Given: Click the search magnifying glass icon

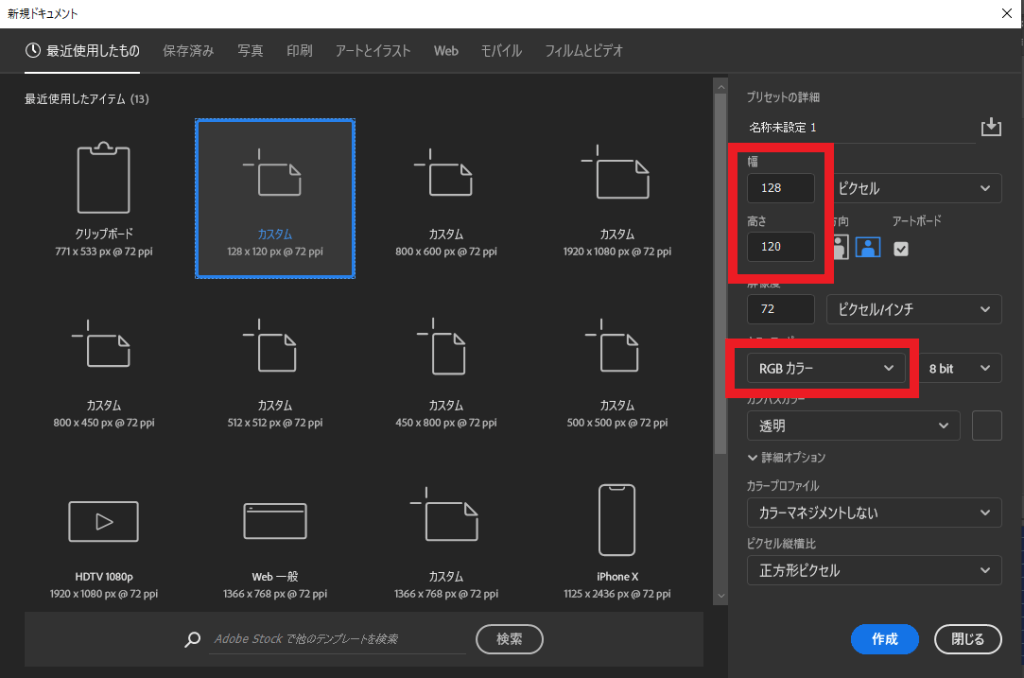Looking at the screenshot, I should pos(192,639).
